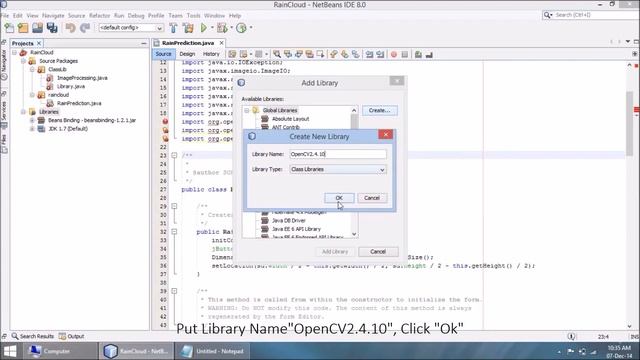This screenshot has width=640, height=360.
Task: Run the project with green play icon
Action: pyautogui.click(x=204, y=28)
